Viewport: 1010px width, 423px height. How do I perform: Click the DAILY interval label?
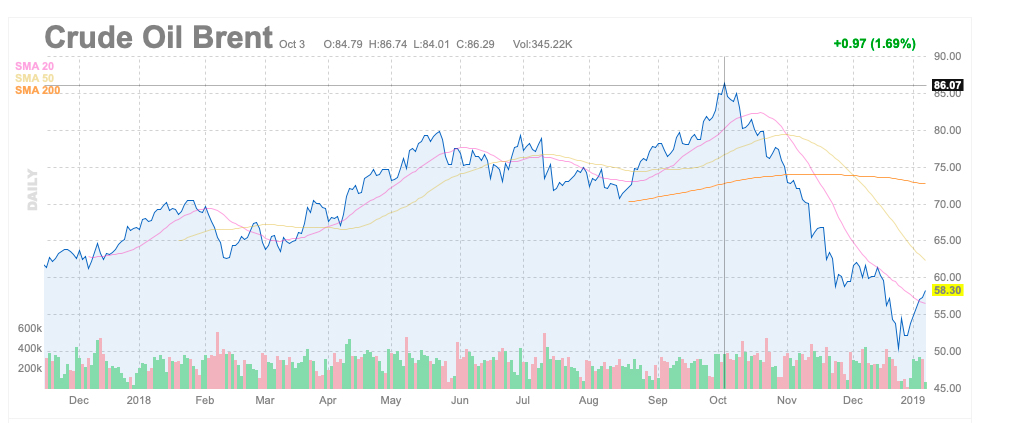pyautogui.click(x=33, y=194)
